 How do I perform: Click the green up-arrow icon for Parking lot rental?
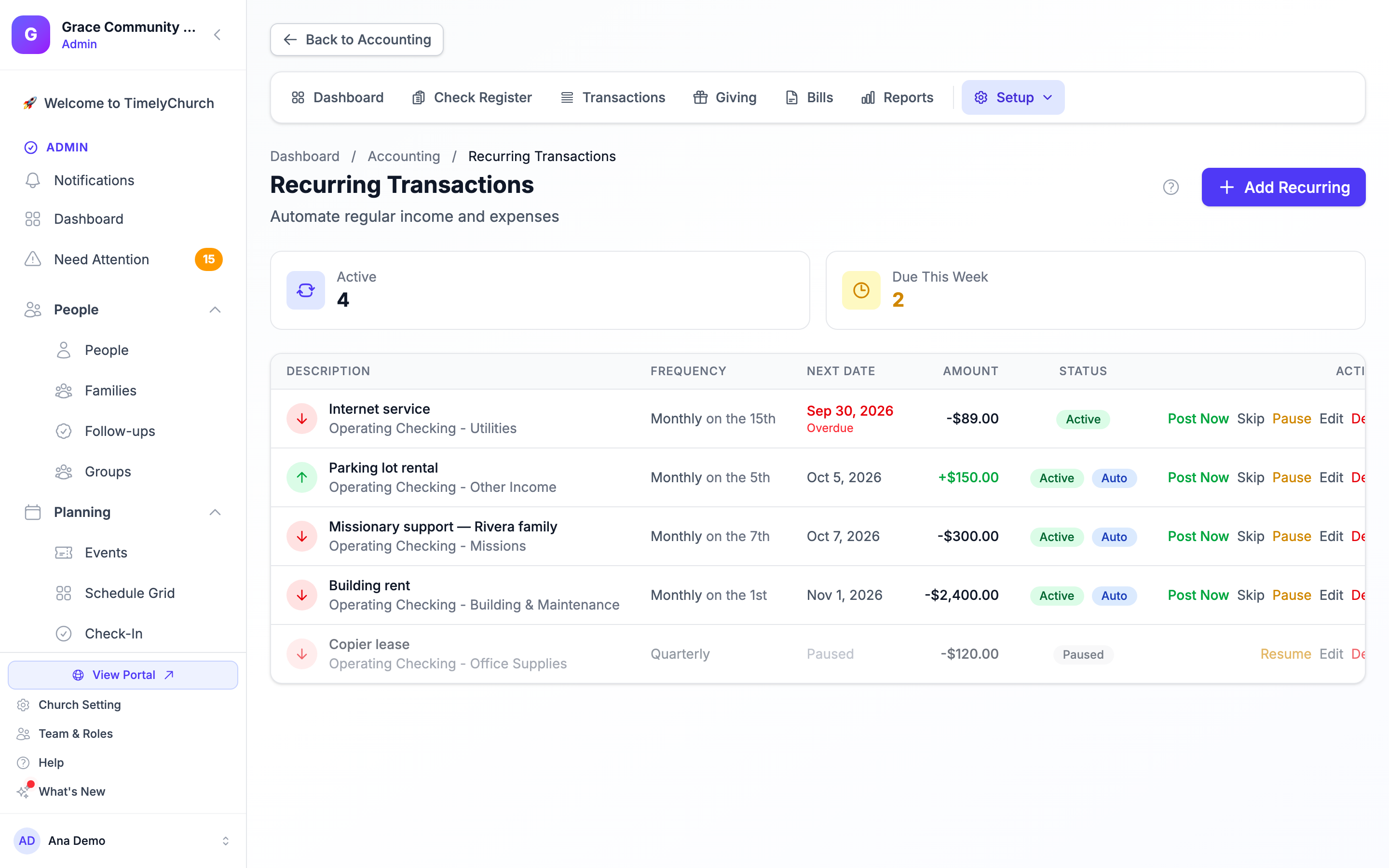[x=302, y=477]
